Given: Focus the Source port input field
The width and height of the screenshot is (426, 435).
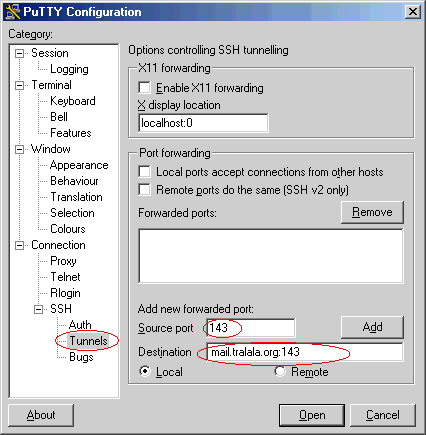Looking at the screenshot, I should point(250,328).
